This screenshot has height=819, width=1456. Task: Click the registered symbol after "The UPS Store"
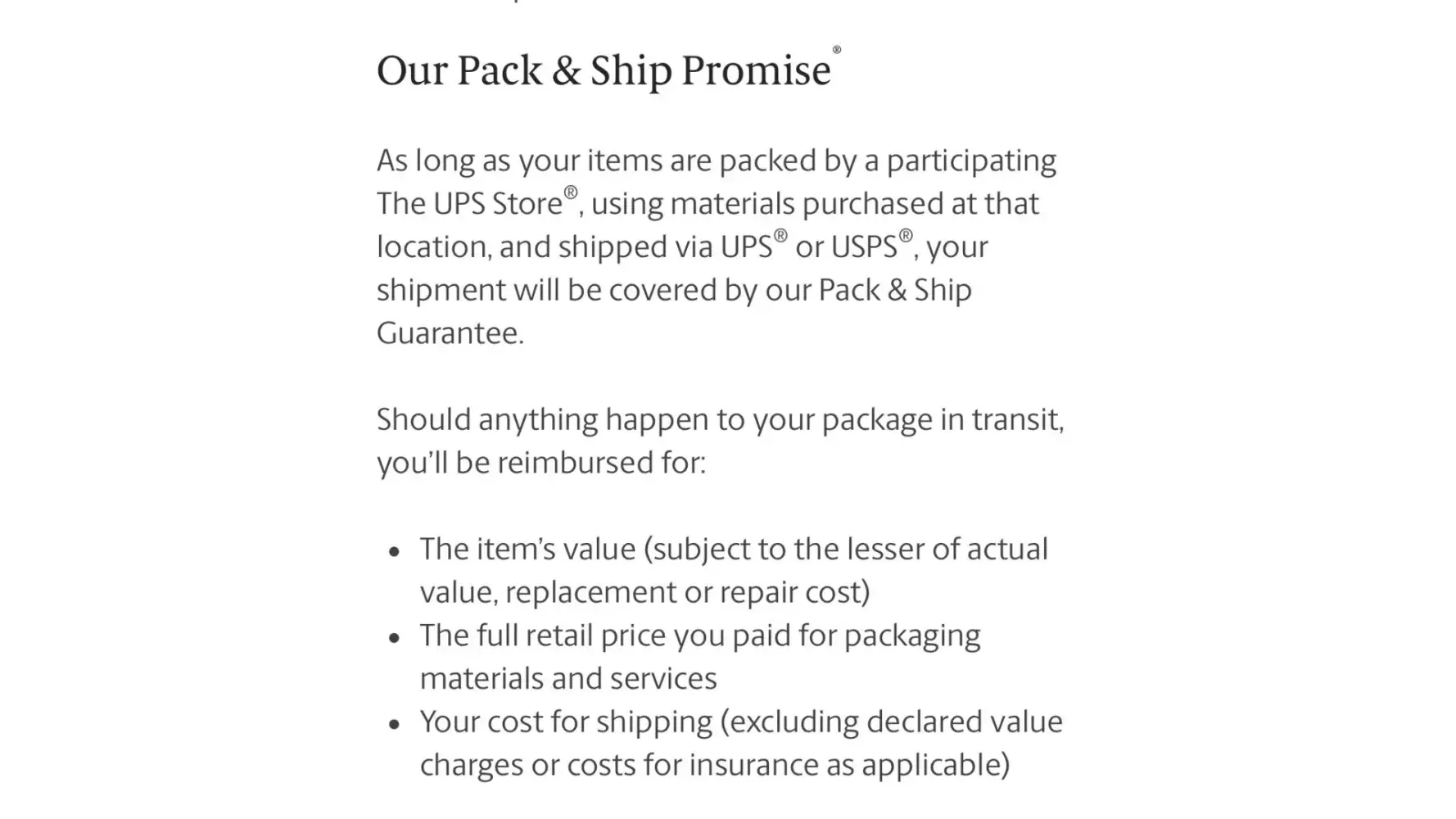click(571, 192)
